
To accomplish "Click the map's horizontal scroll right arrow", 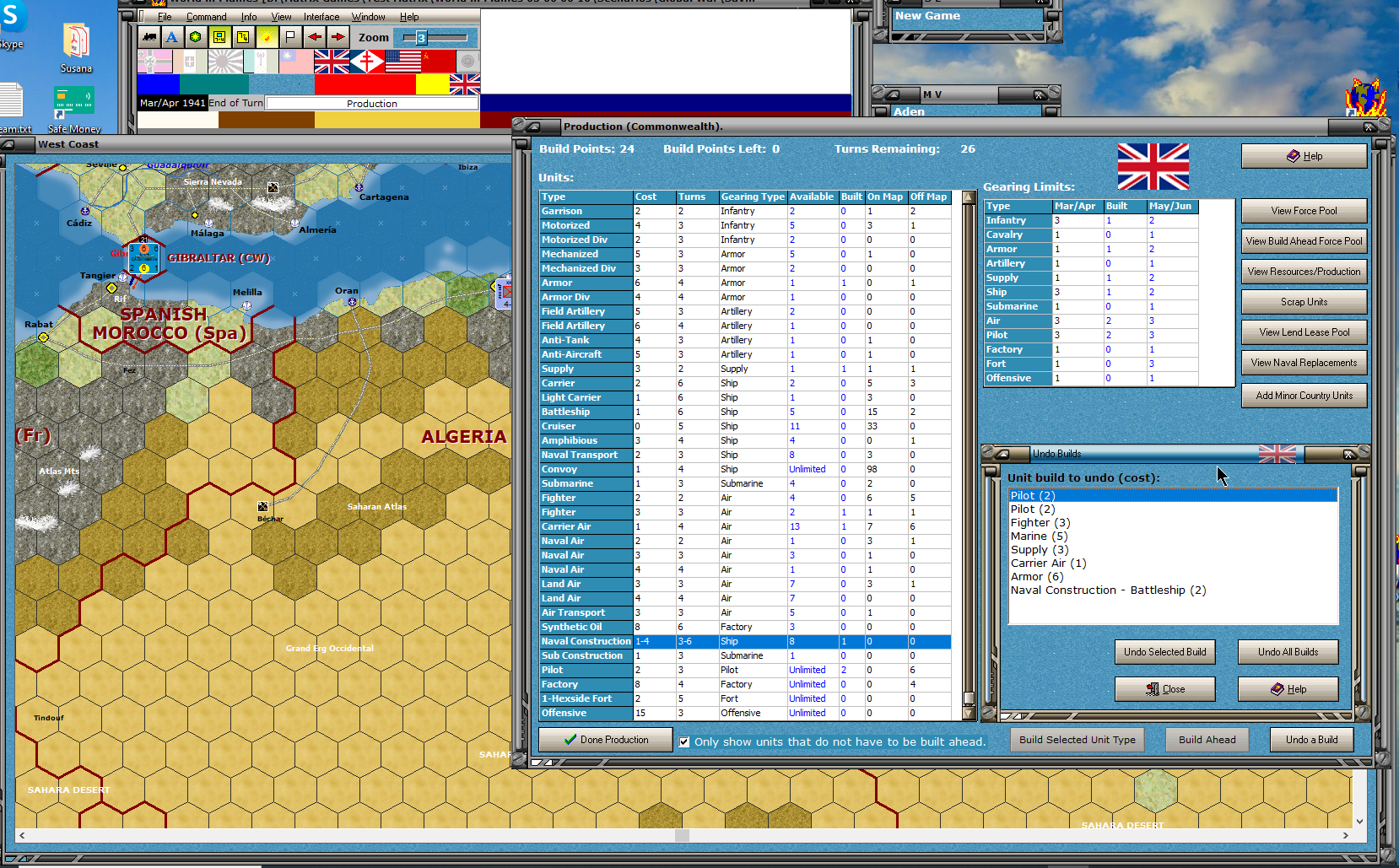I will 1346,835.
